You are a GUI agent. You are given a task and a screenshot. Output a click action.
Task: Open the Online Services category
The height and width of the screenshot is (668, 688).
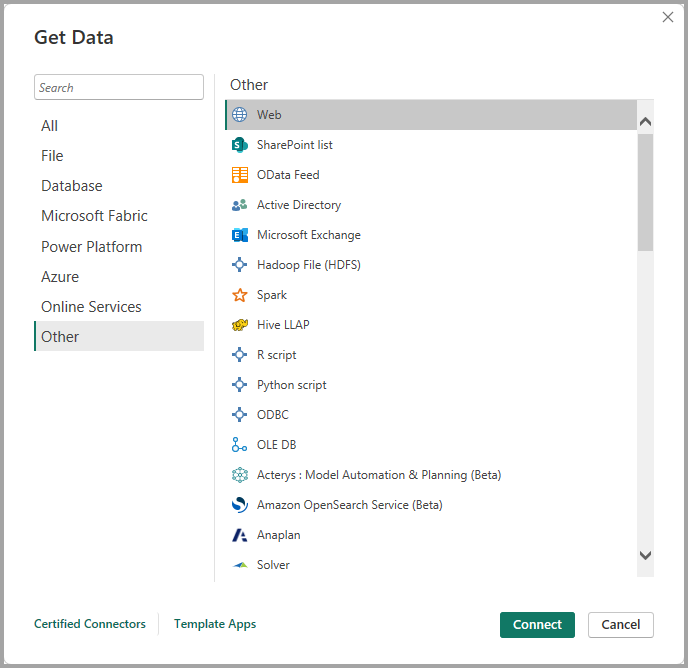tap(91, 307)
